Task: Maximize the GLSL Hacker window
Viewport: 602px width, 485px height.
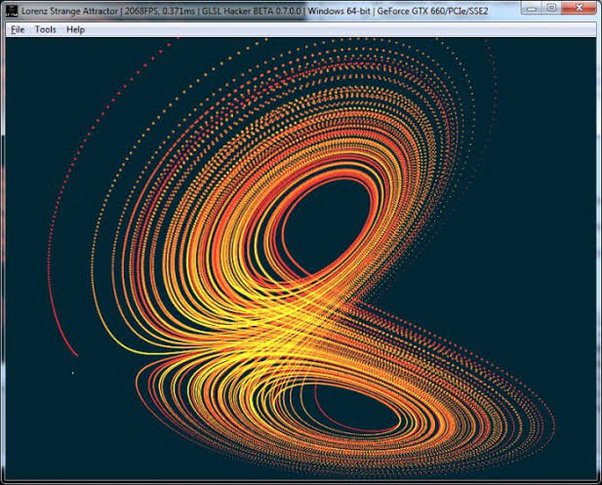Action: tap(551, 8)
